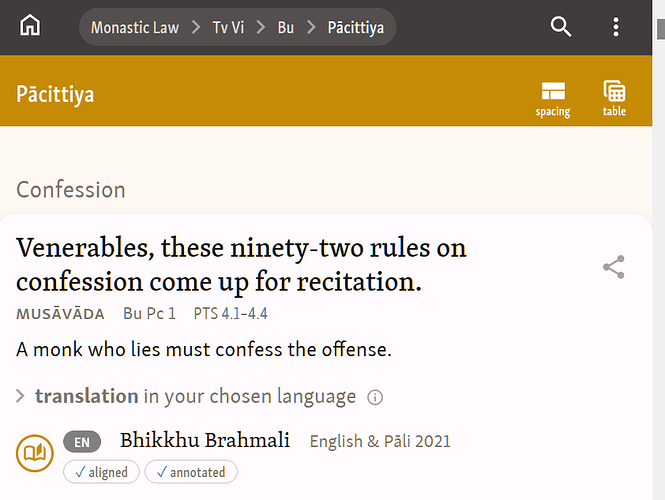Toggle the spacing view icon
The height and width of the screenshot is (500, 665).
(x=553, y=99)
